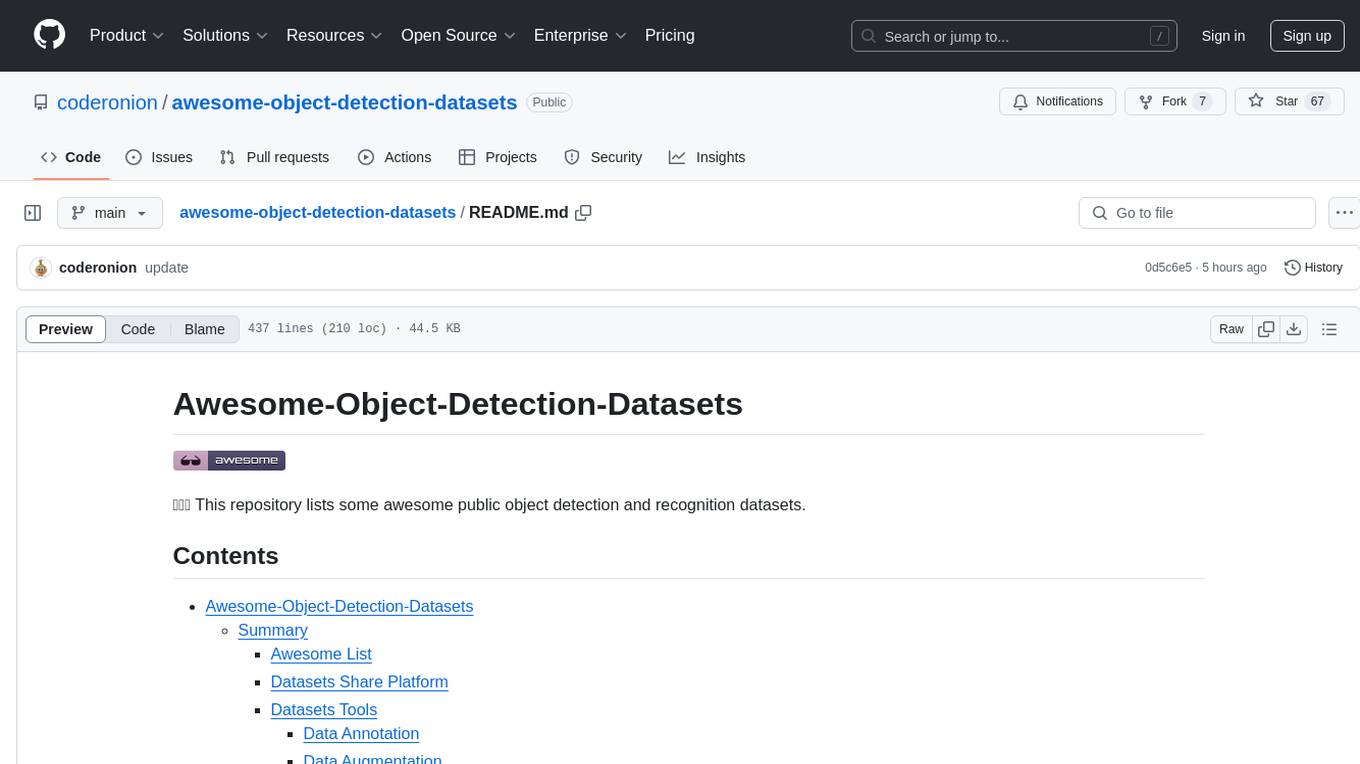This screenshot has width=1360, height=764.
Task: Switch to the Issues tab
Action: [x=159, y=157]
